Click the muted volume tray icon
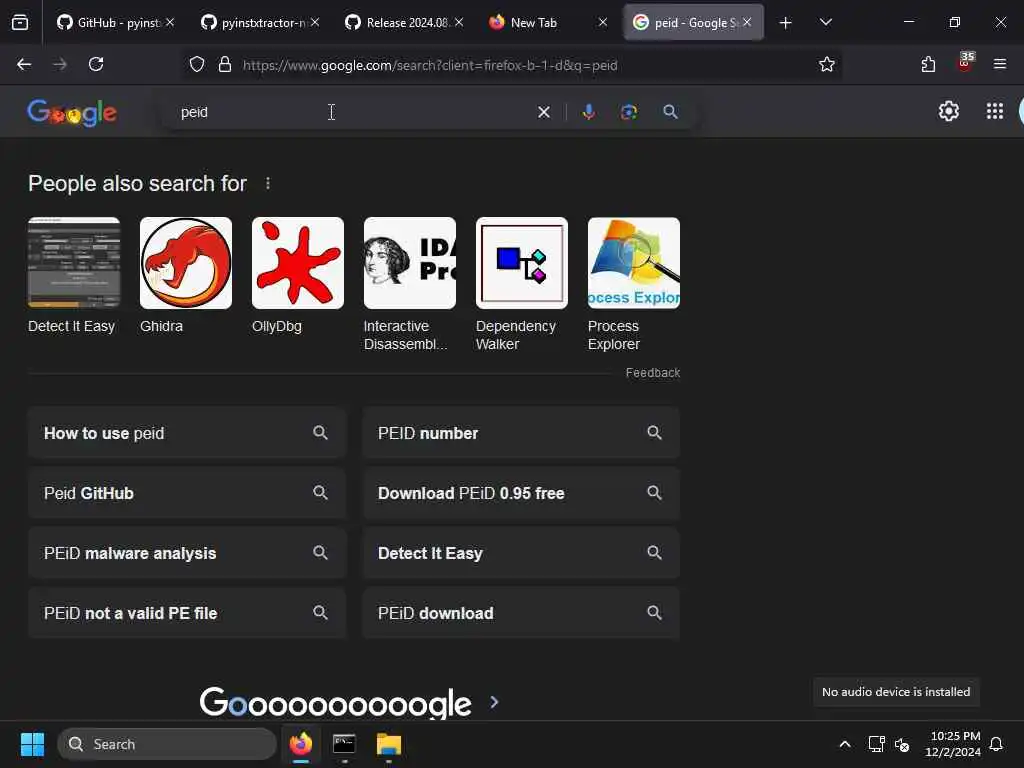1024x768 pixels. point(902,744)
